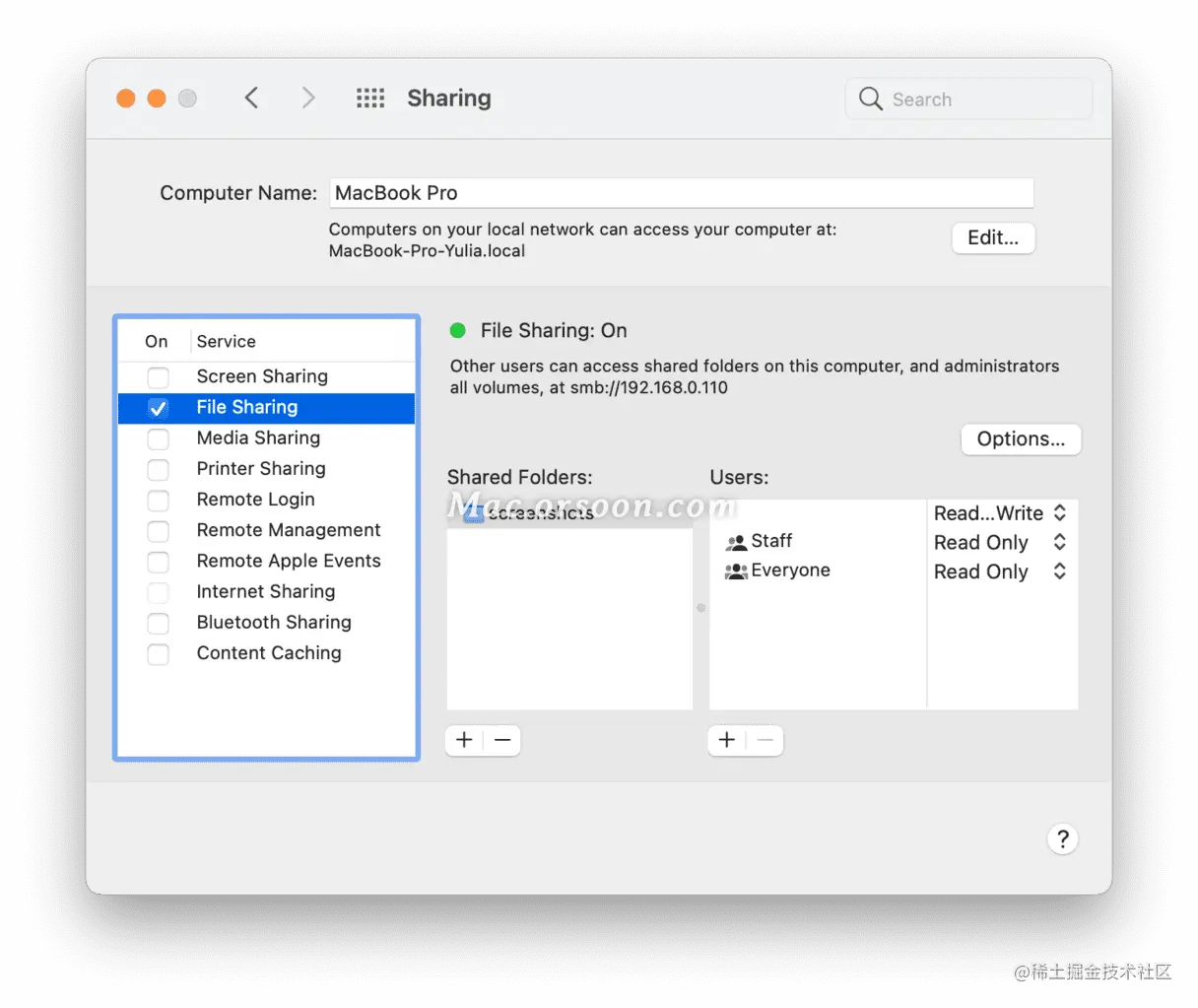Screen dimensions: 1198x1008
Task: Select the File Sharing service row
Action: pos(267,408)
